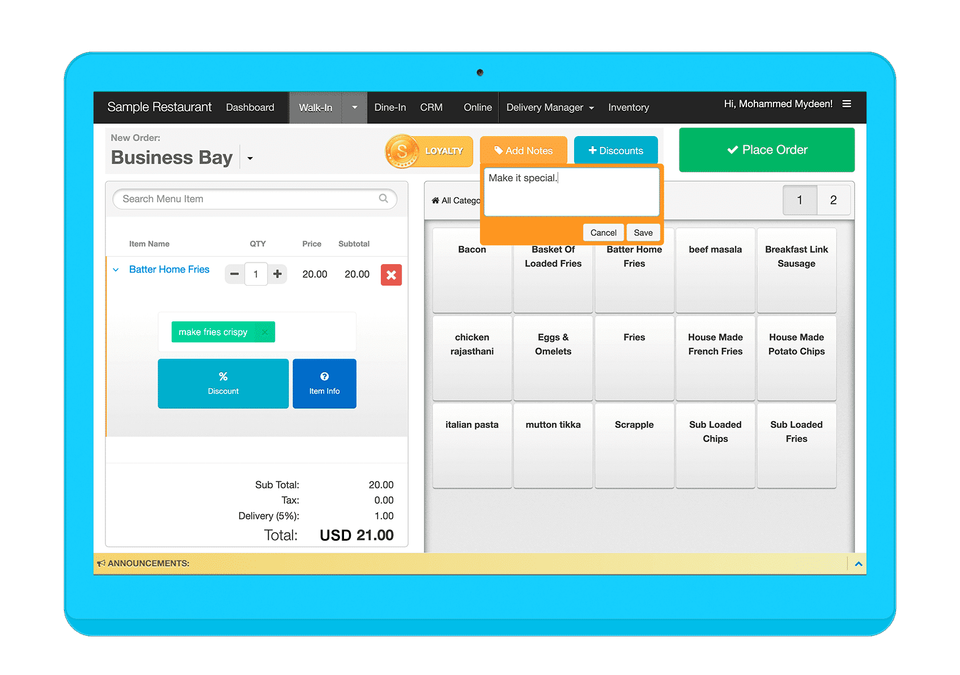
Task: Click the Discounts button
Action: tap(616, 151)
